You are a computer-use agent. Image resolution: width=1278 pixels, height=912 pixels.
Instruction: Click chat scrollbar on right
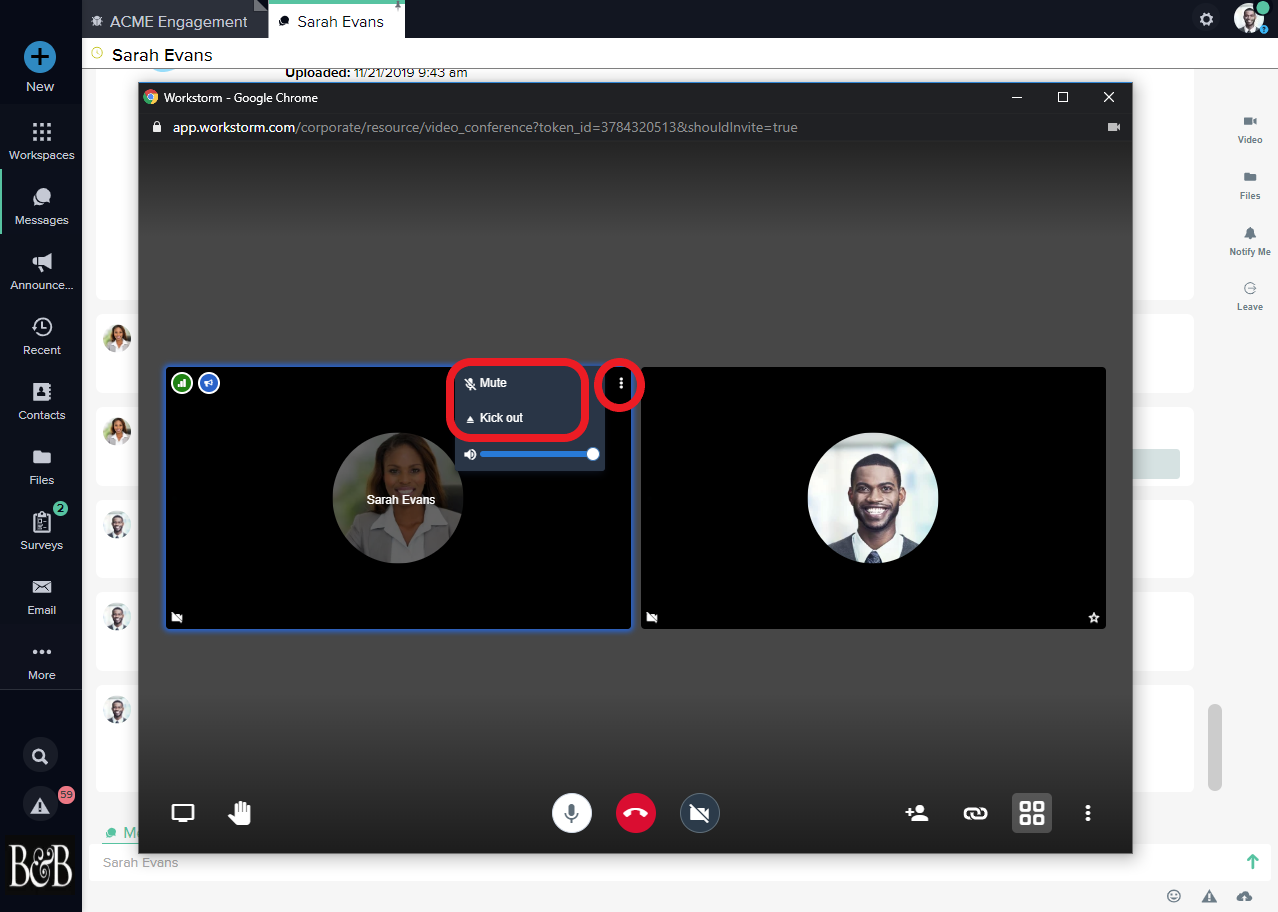1215,747
